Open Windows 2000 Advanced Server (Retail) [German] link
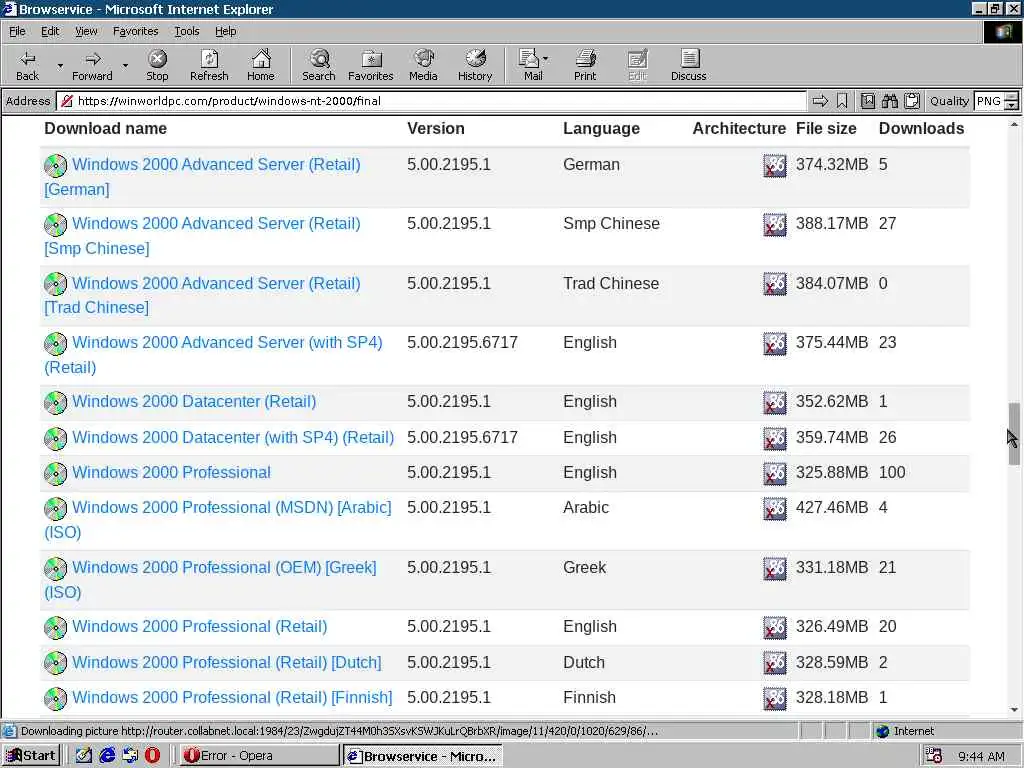Image resolution: width=1024 pixels, height=768 pixels. click(202, 177)
